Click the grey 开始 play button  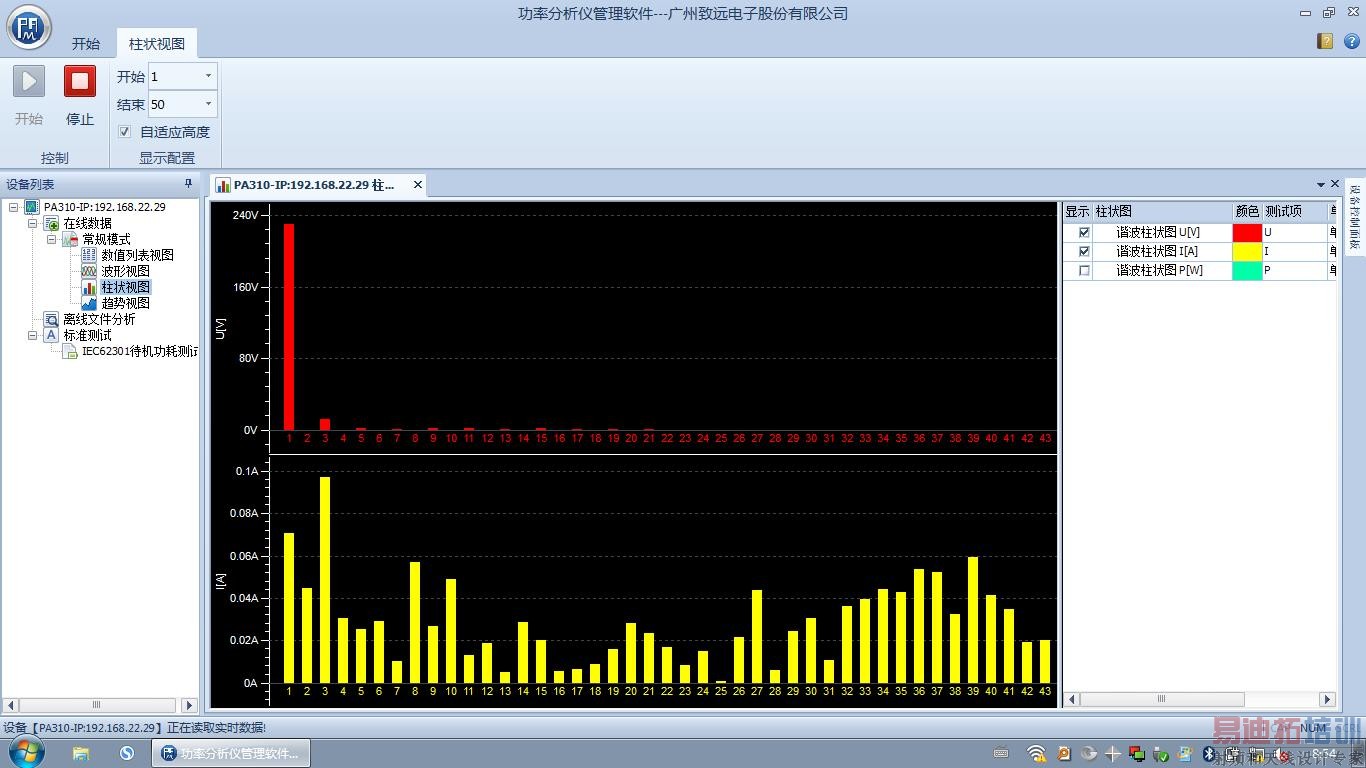coord(29,81)
